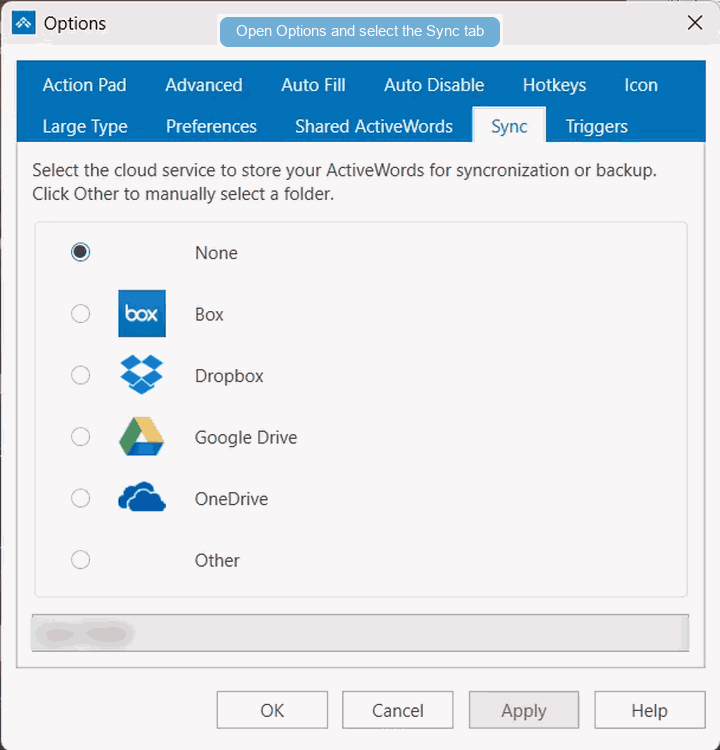Click the Cancel button
Viewport: 720px width, 750px height.
[398, 710]
